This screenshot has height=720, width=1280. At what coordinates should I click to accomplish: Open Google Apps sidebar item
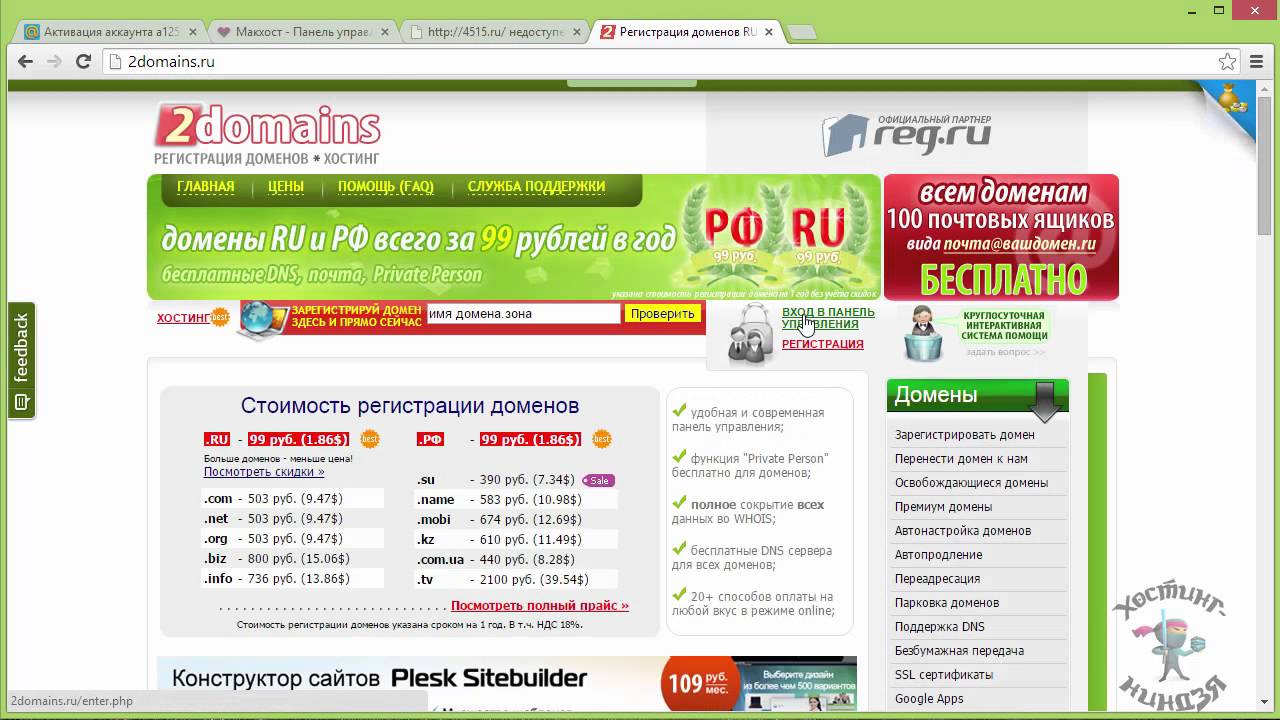pos(929,699)
